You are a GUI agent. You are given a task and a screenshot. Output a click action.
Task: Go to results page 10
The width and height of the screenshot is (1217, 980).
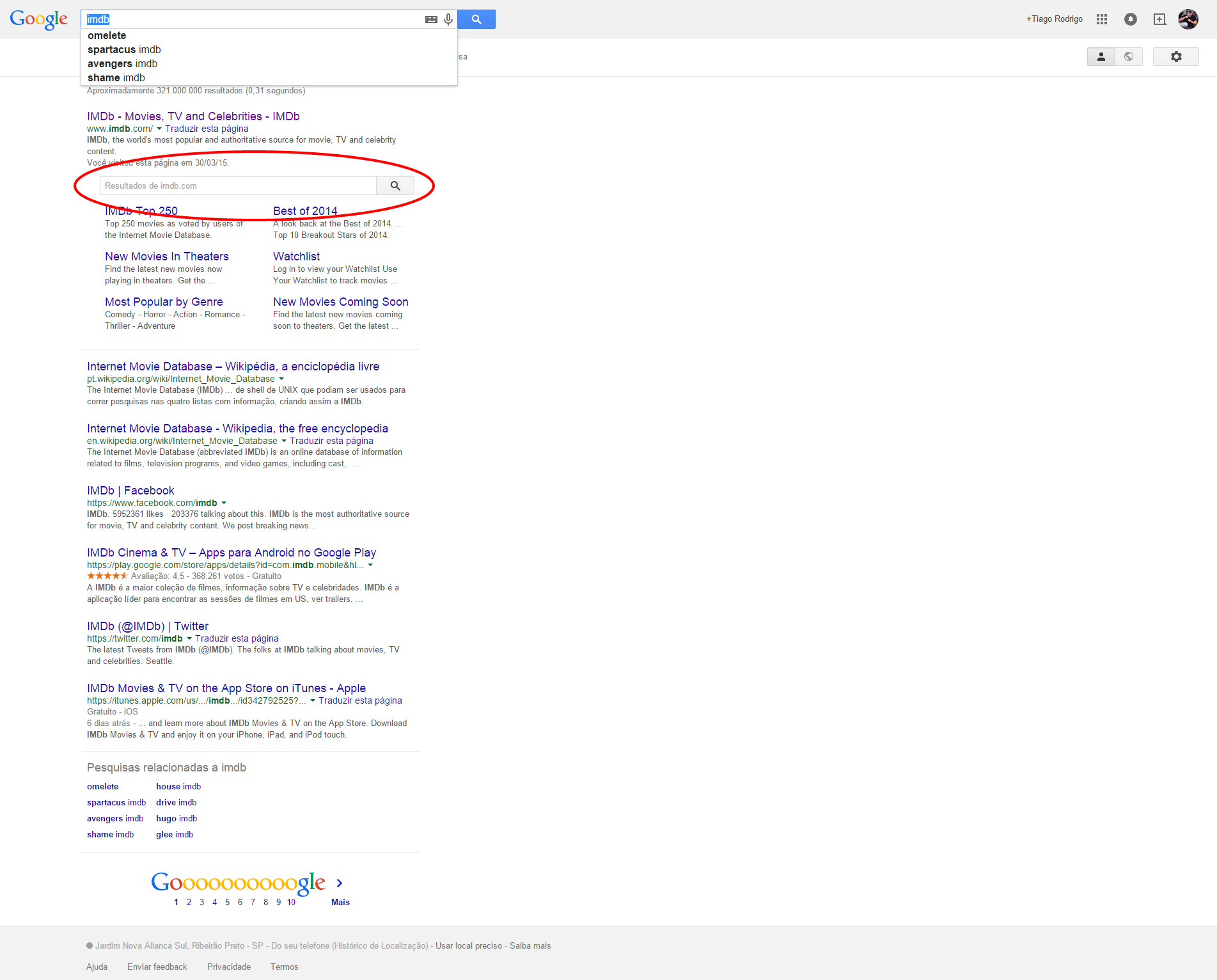click(291, 902)
